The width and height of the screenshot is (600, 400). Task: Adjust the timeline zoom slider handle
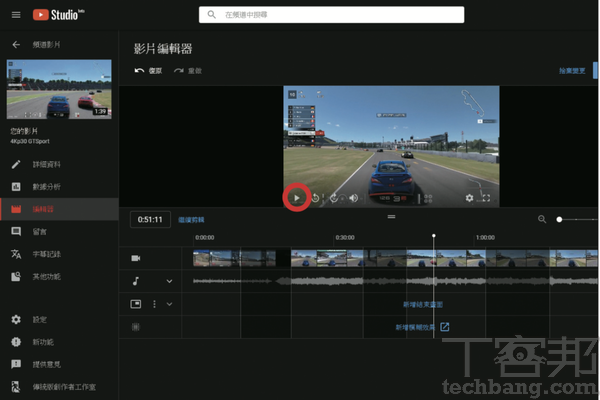tap(559, 219)
